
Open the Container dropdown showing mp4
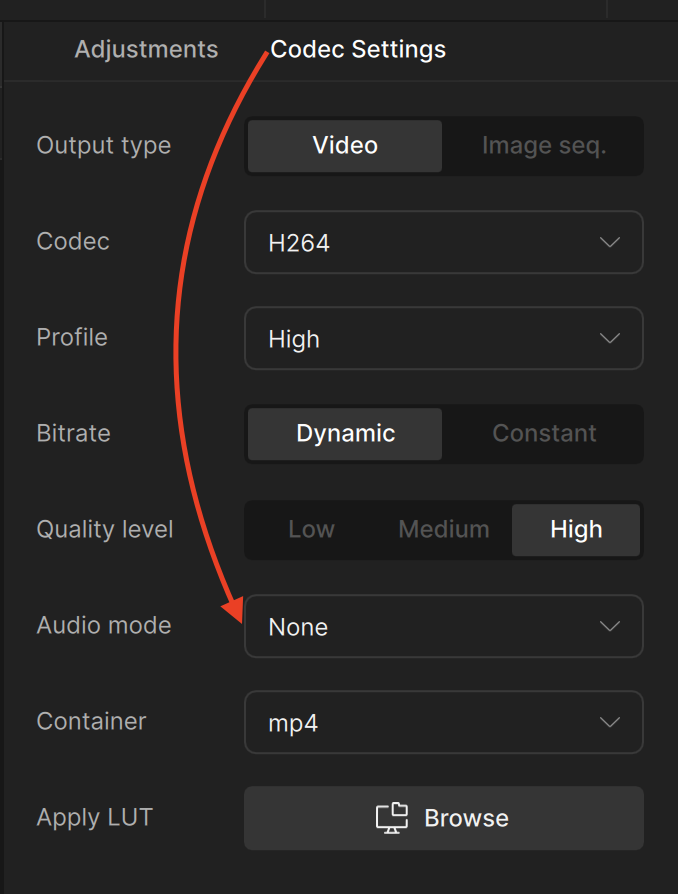tap(444, 722)
